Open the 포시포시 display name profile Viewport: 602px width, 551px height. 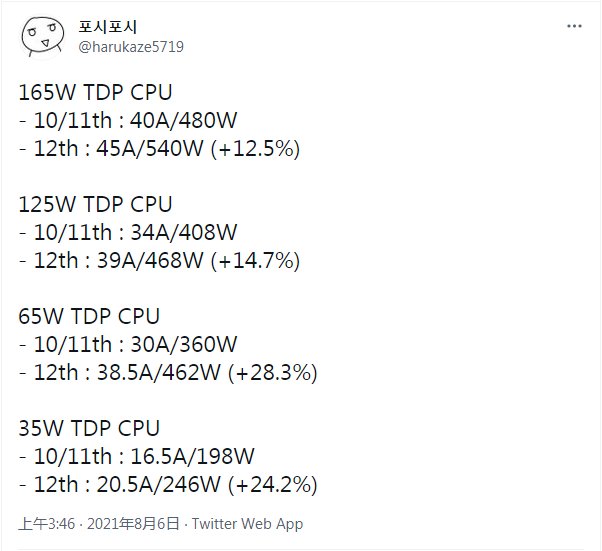point(109,26)
